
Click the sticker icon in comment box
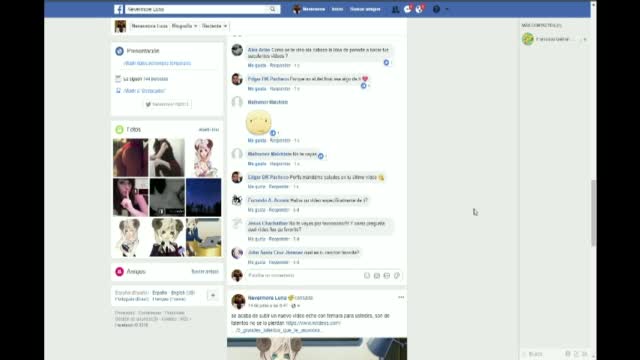click(397, 276)
